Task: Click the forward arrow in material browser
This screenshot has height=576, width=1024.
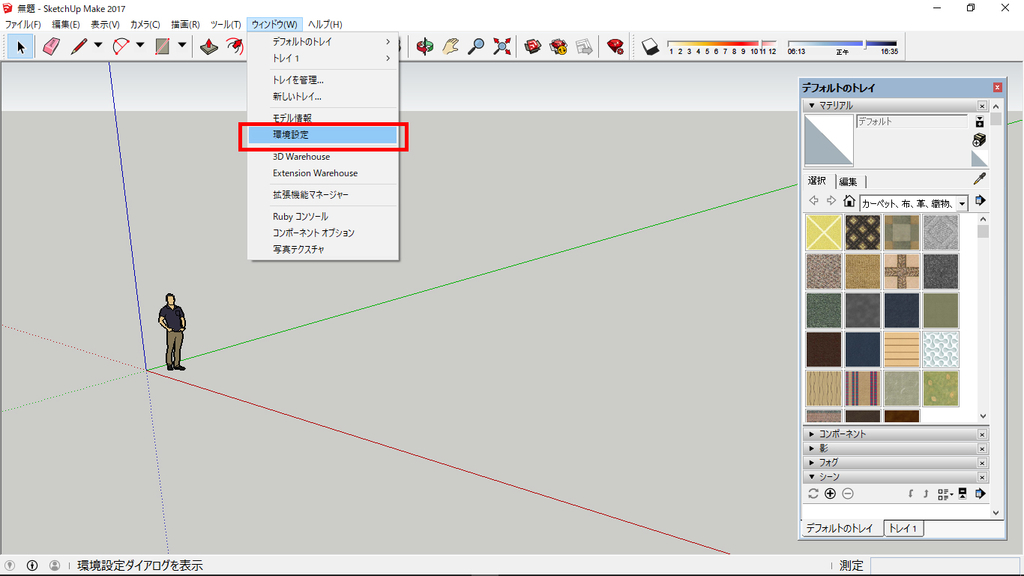Action: [x=831, y=201]
